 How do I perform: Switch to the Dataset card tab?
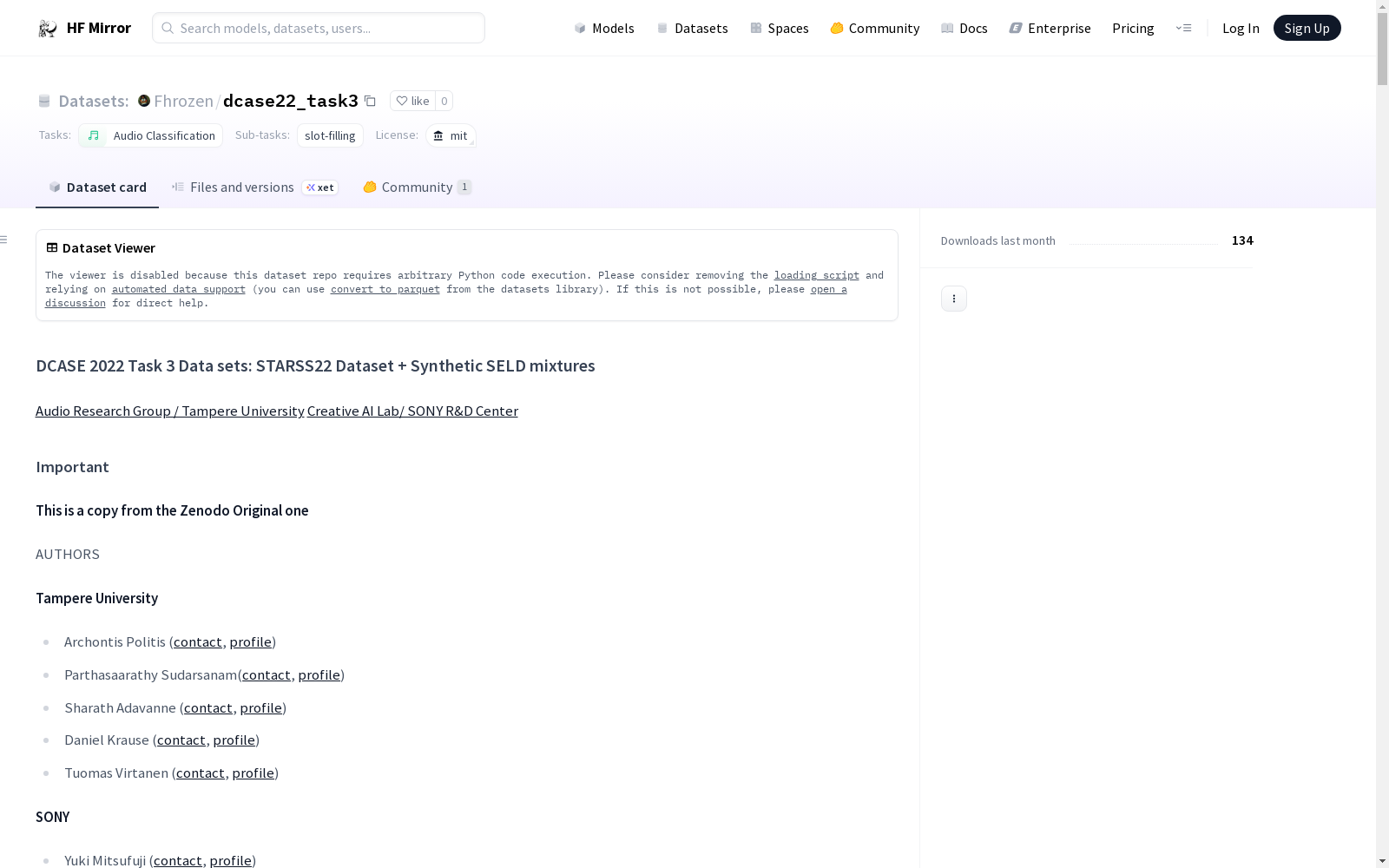pos(97,187)
